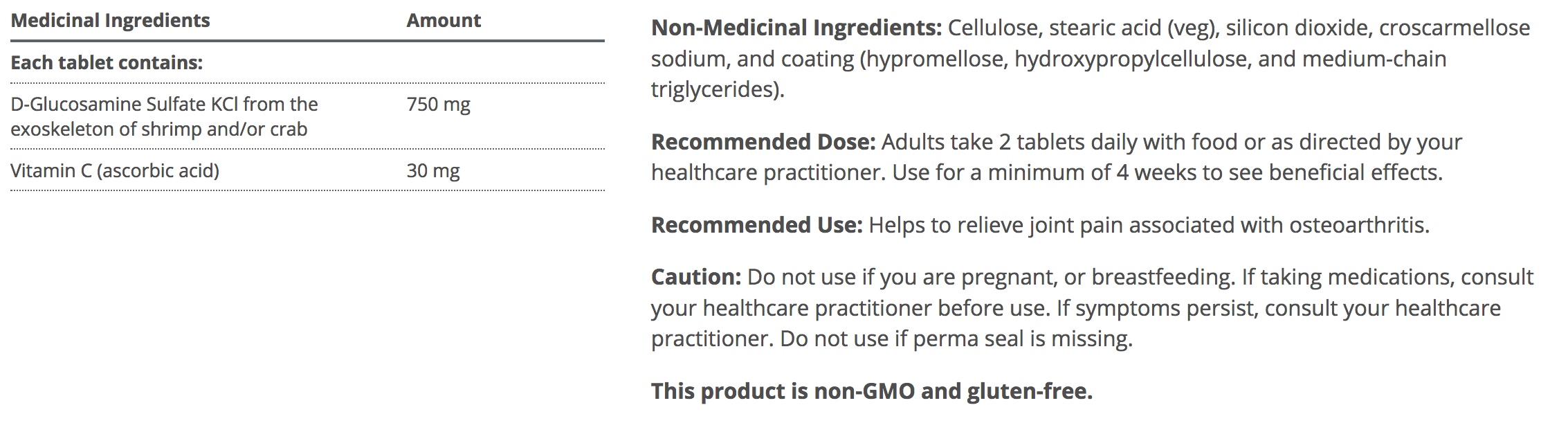Click the Vitamin C (ascorbic acid) row
The image size is (1568, 421).
coord(115,171)
